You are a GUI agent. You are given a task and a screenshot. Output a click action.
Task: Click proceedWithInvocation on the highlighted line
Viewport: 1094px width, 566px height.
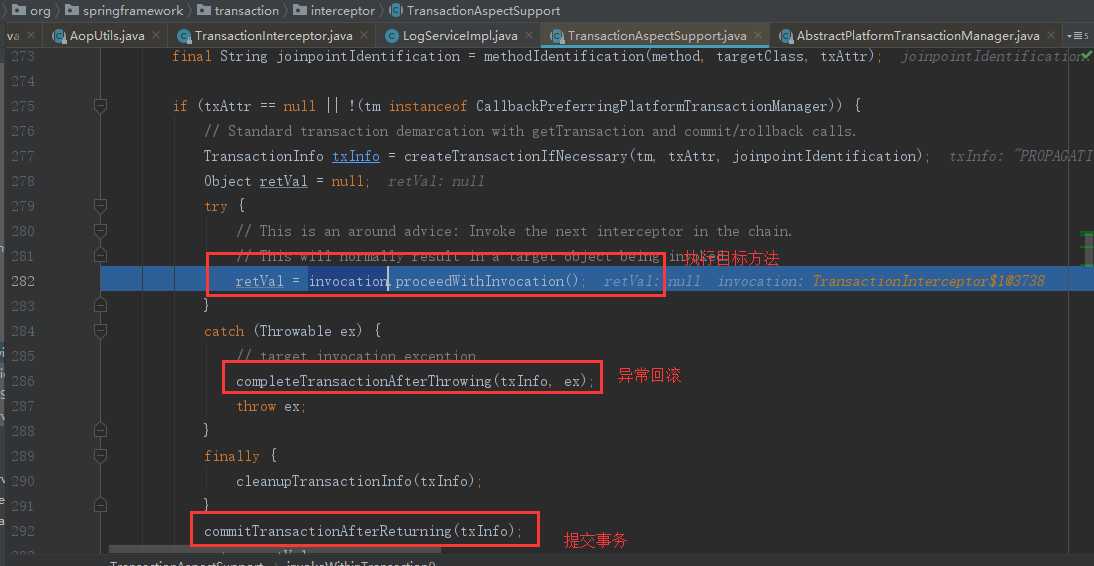pyautogui.click(x=481, y=281)
